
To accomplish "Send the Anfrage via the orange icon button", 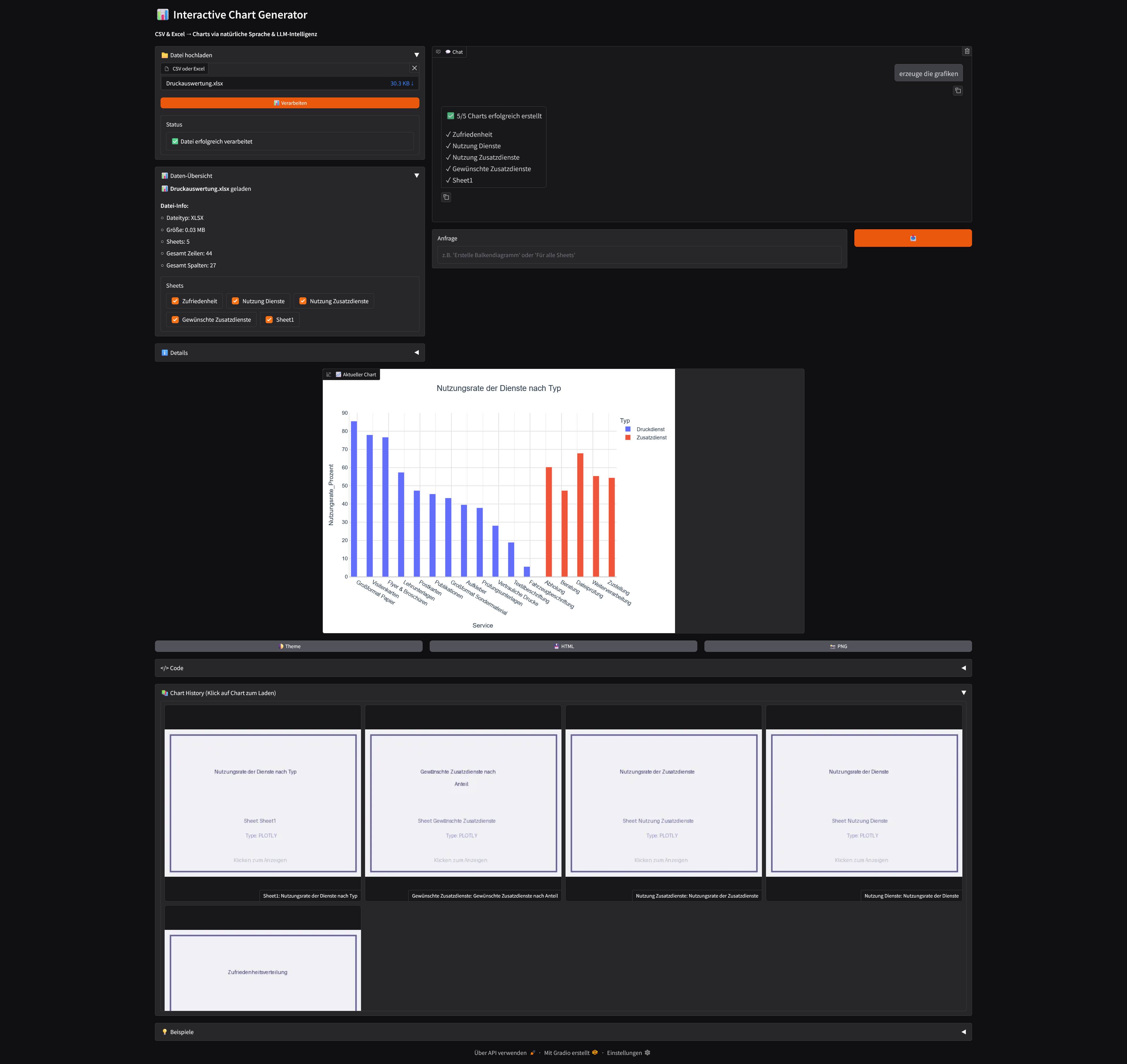I will click(912, 238).
